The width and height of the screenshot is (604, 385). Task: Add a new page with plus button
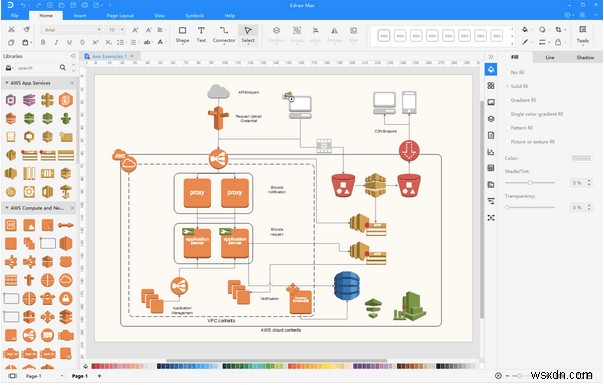tap(99, 376)
